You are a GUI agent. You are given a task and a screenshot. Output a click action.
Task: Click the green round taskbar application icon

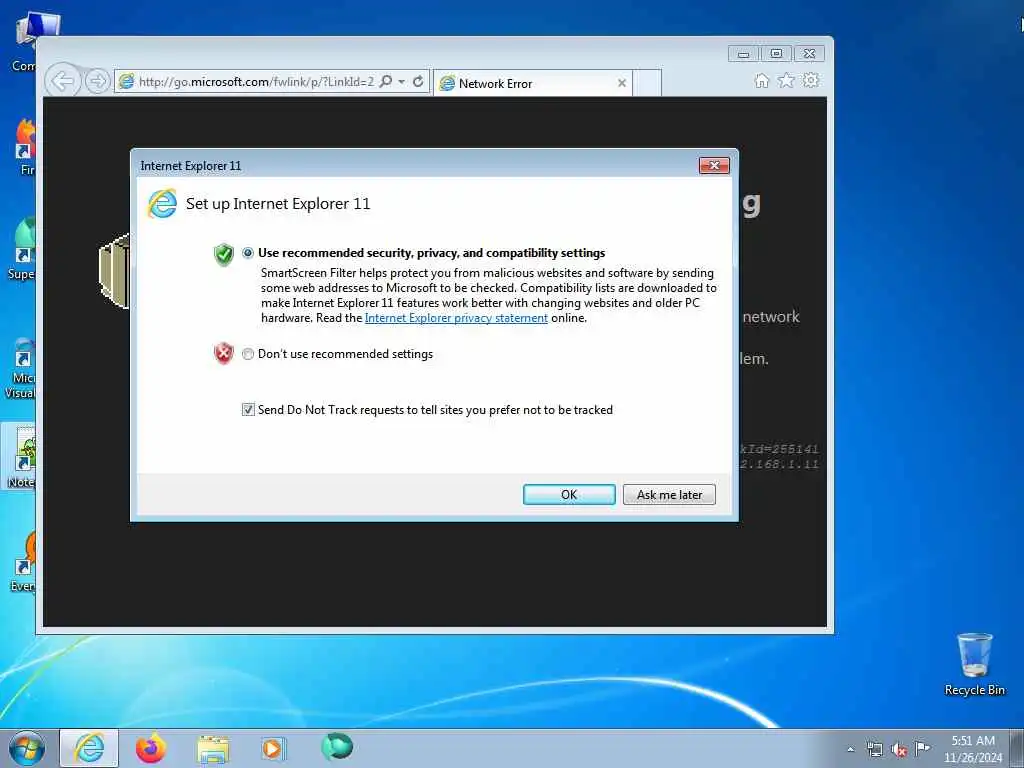(x=337, y=746)
